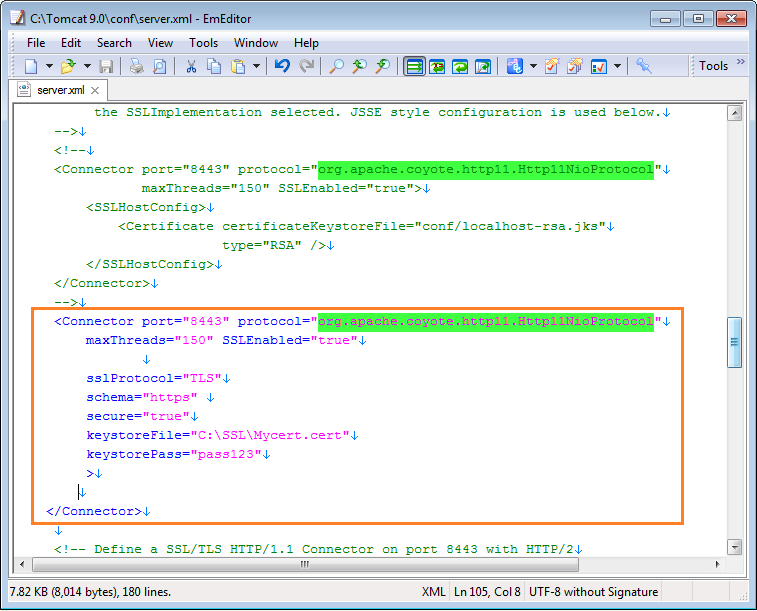
Task: Click the Cut scissors icon
Action: click(x=191, y=66)
